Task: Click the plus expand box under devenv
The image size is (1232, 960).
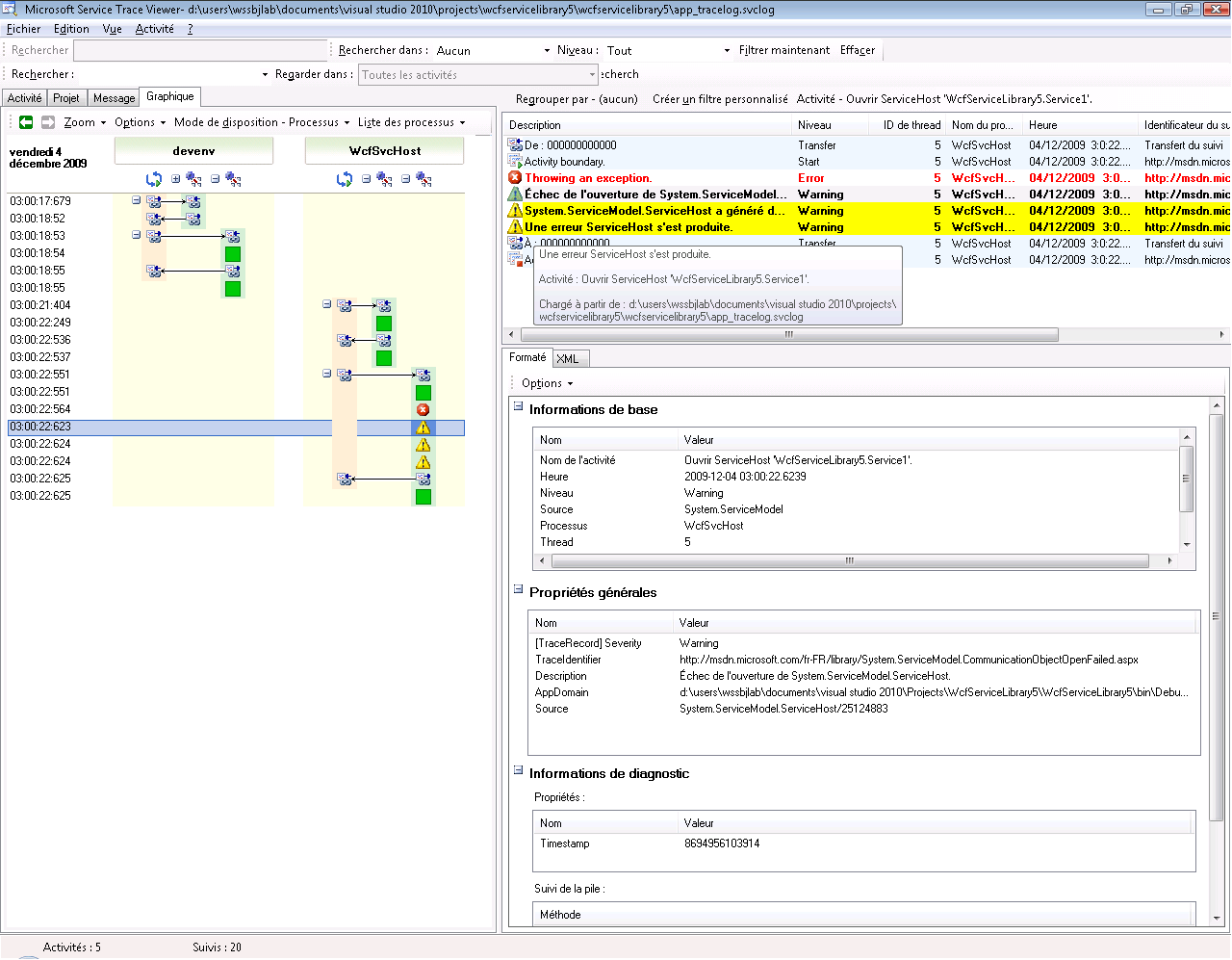Action: [176, 178]
